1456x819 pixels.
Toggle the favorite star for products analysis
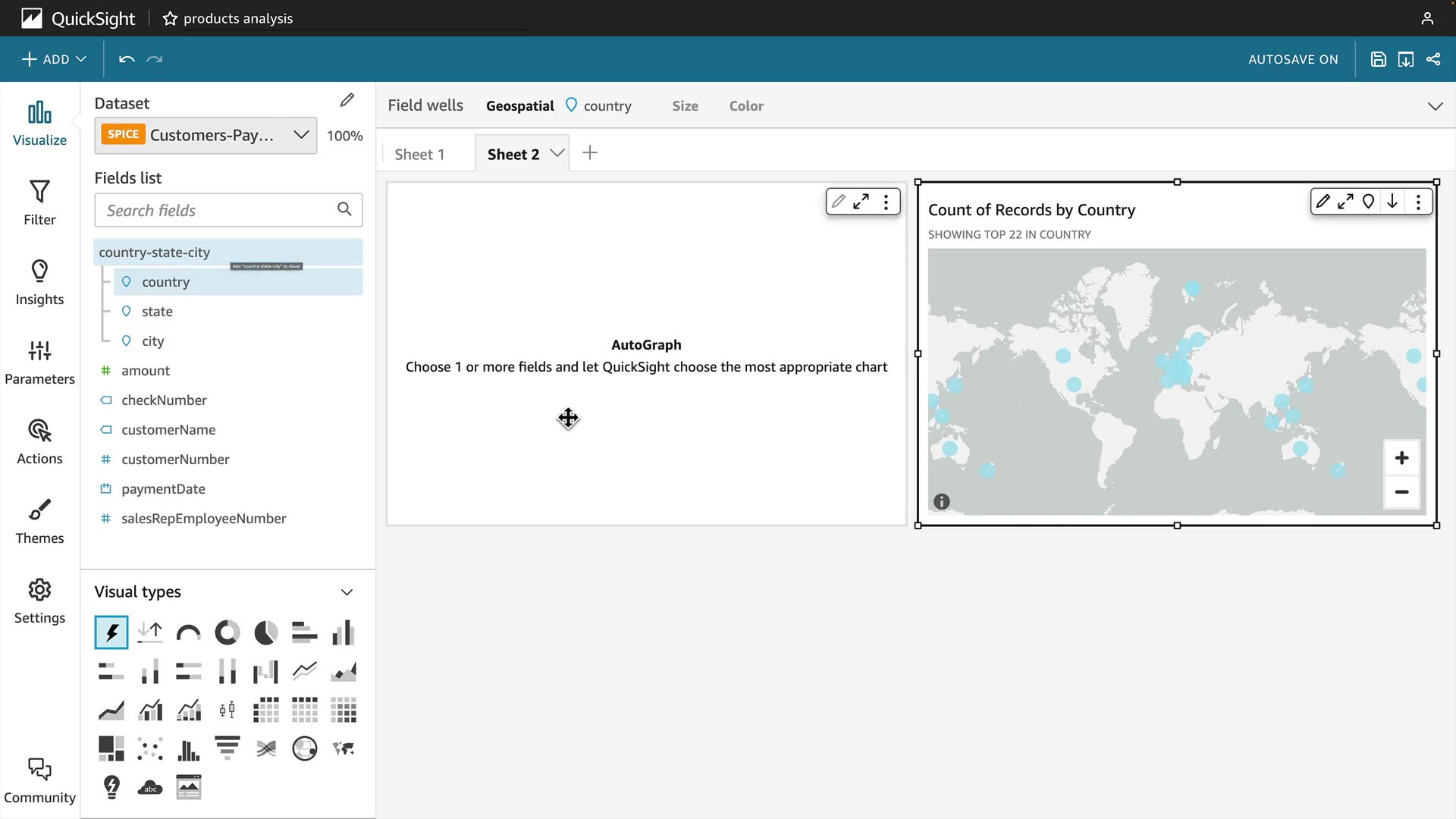tap(170, 18)
